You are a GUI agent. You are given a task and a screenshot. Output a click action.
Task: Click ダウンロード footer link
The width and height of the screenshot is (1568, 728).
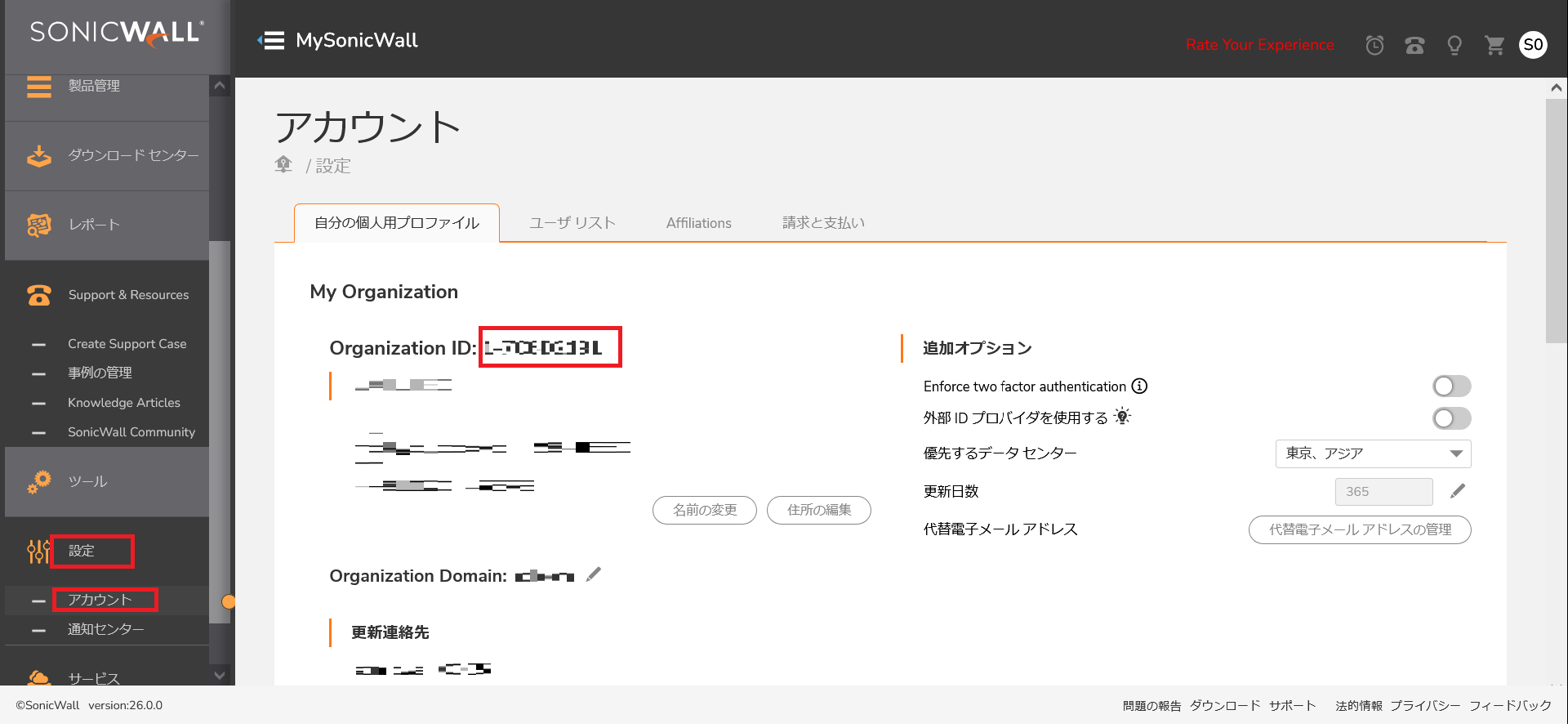(1225, 706)
